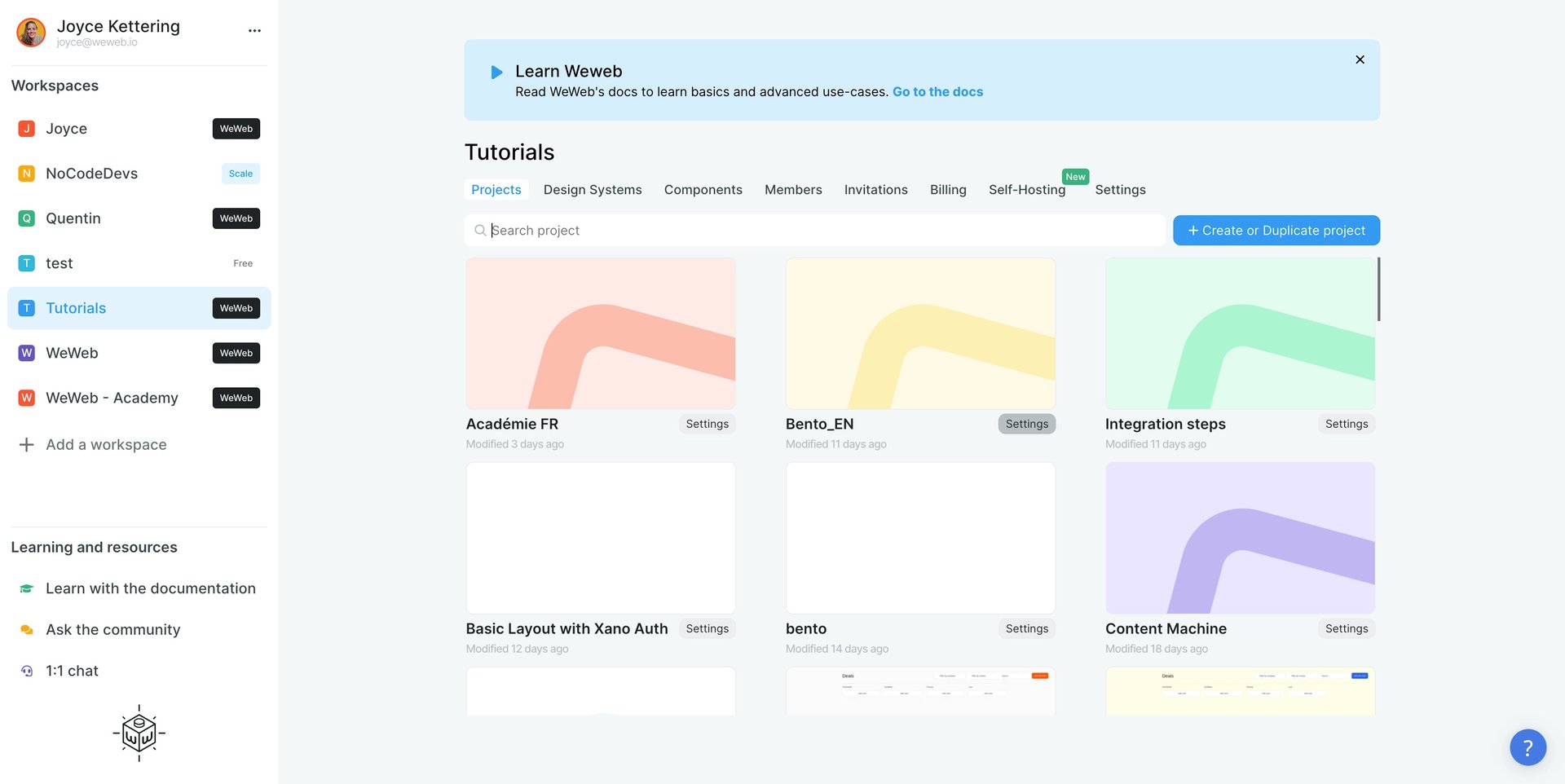1565x784 pixels.
Task: Open Settings for Content Machine project
Action: click(1346, 628)
